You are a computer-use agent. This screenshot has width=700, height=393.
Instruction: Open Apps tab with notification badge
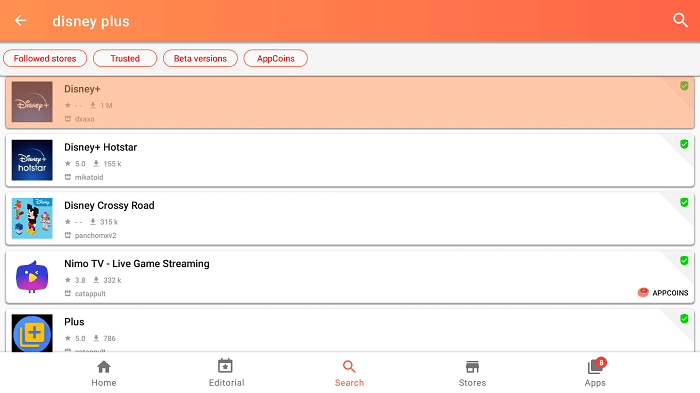(595, 373)
